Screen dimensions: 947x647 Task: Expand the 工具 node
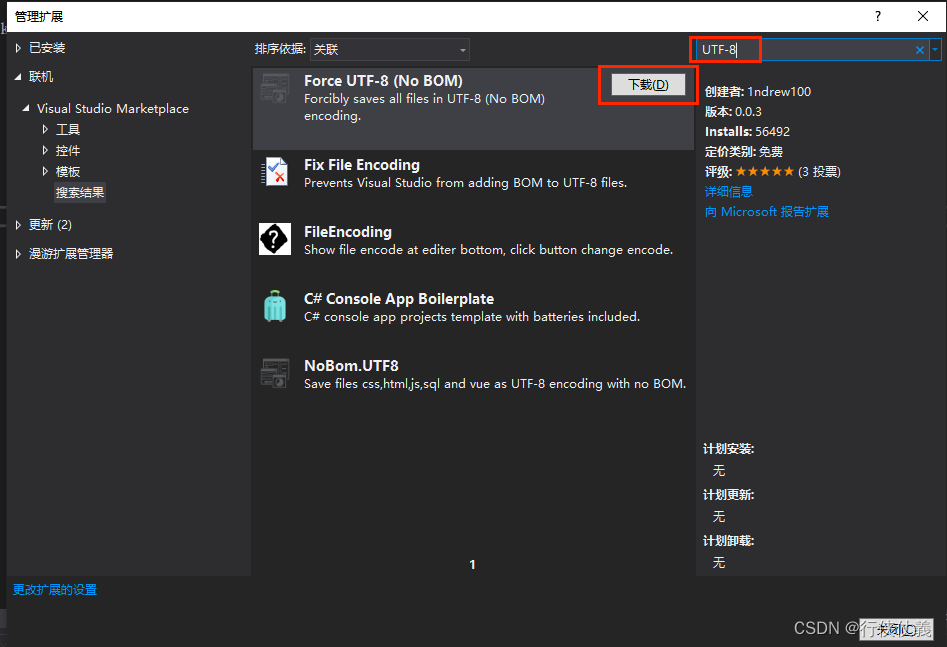45,129
